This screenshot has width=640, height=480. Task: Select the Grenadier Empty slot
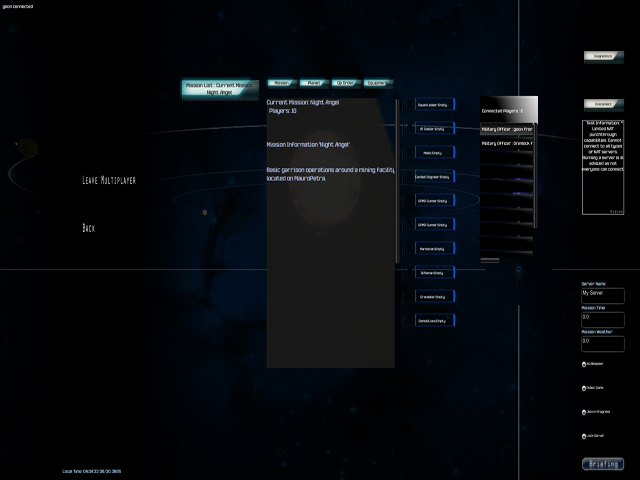click(435, 297)
